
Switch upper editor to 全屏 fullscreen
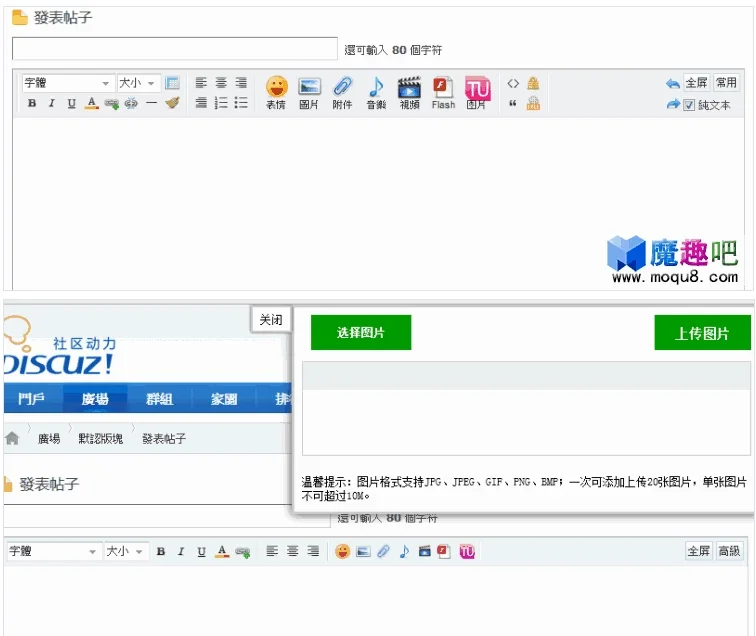pyautogui.click(x=697, y=83)
